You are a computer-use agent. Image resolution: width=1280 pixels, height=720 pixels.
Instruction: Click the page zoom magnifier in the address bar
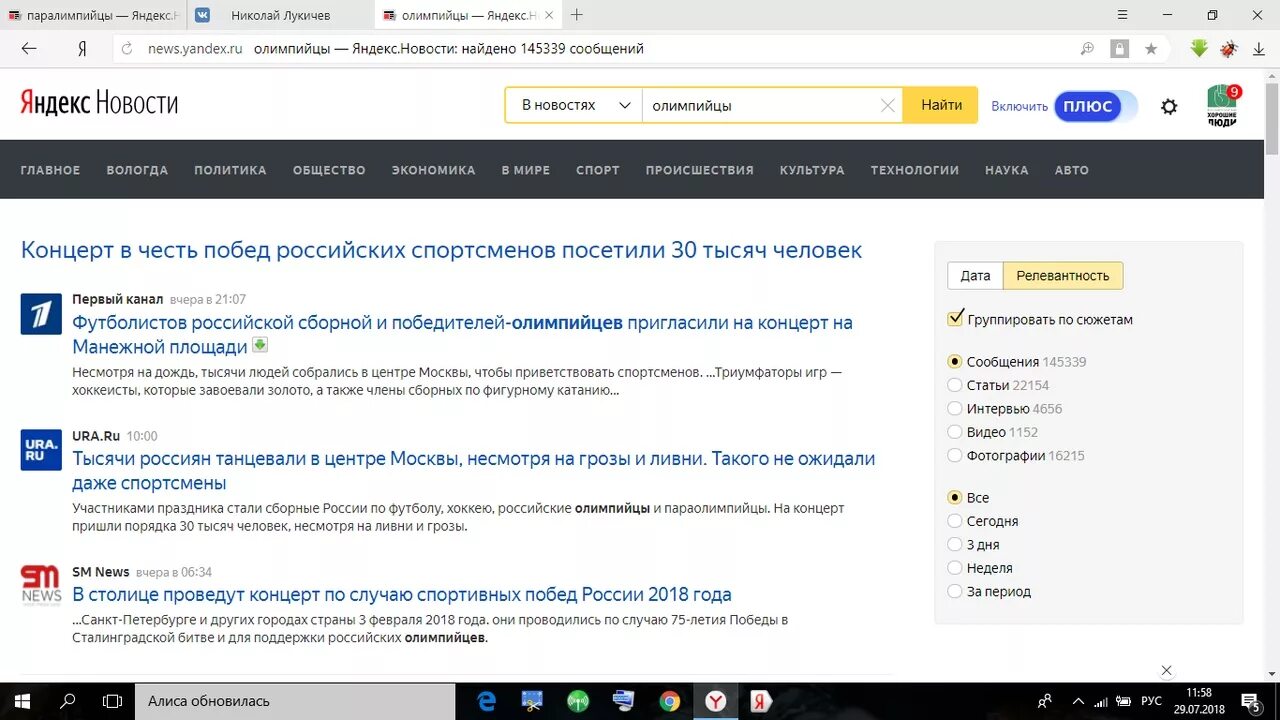(1087, 48)
